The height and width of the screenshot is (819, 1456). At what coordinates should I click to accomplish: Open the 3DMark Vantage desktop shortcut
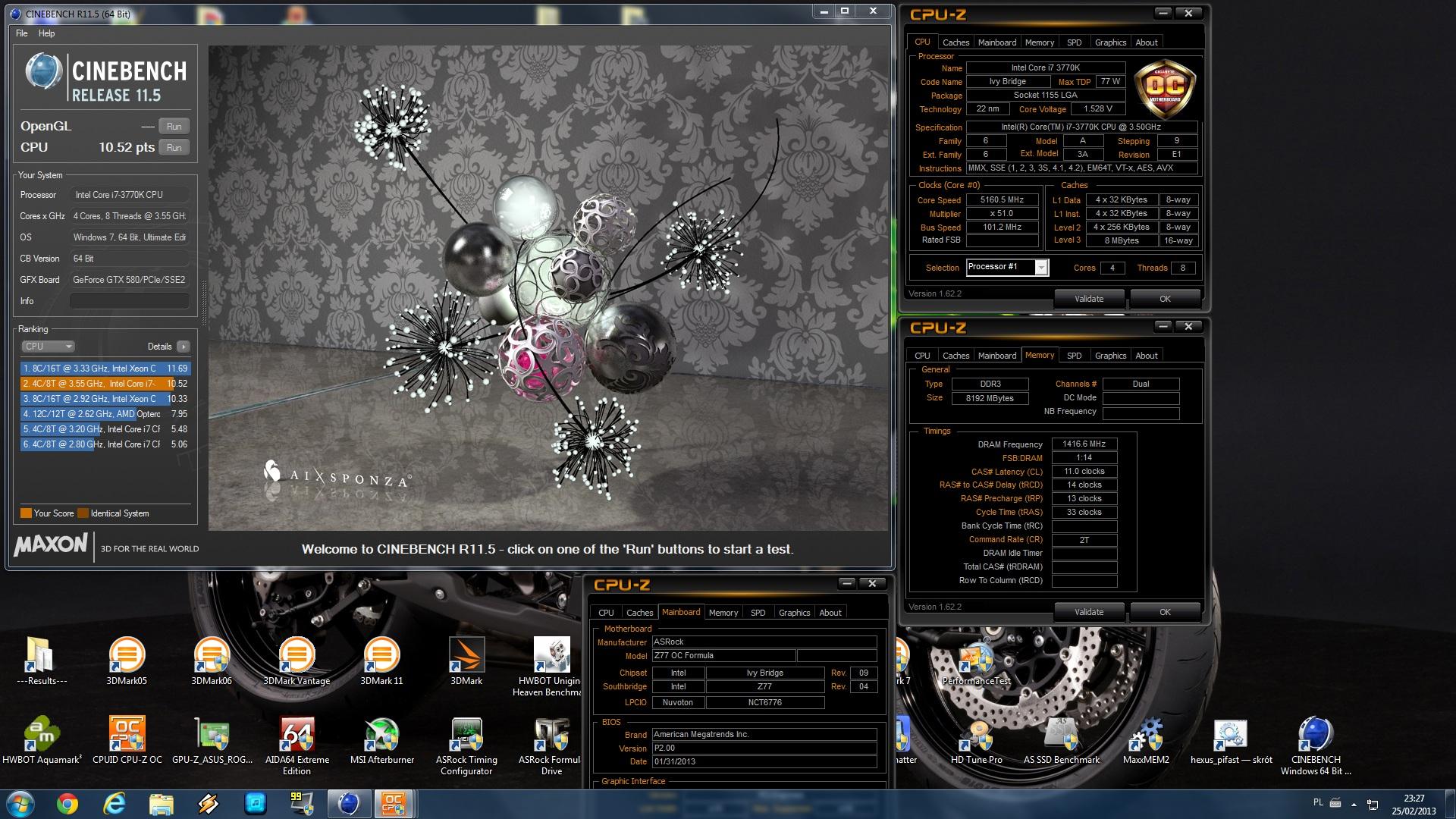(x=297, y=661)
